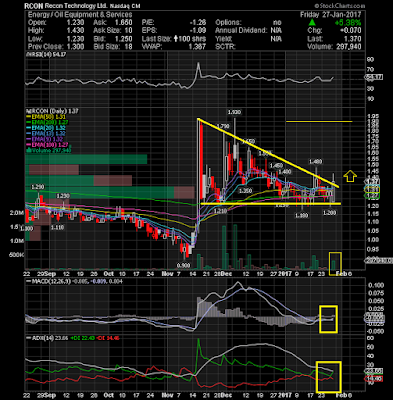
Task: Select the 1.210 price label
Action: [x=220, y=211]
